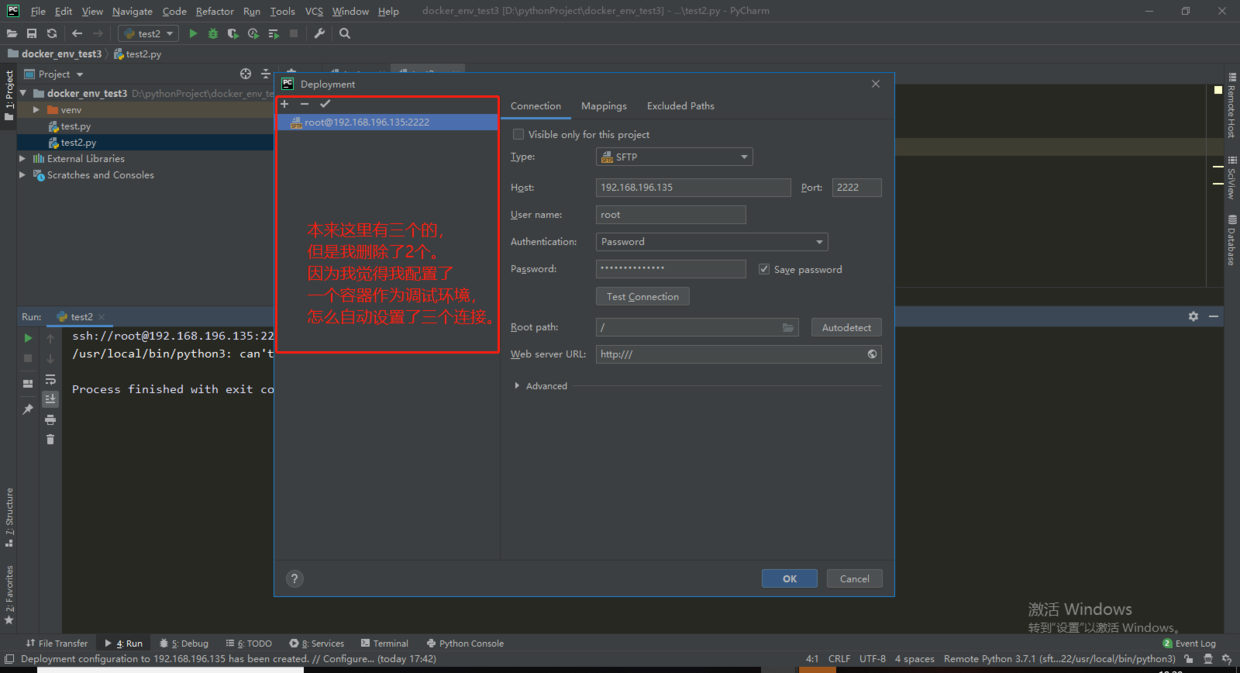Click into the Host input field
This screenshot has height=673, width=1240.
[x=693, y=187]
